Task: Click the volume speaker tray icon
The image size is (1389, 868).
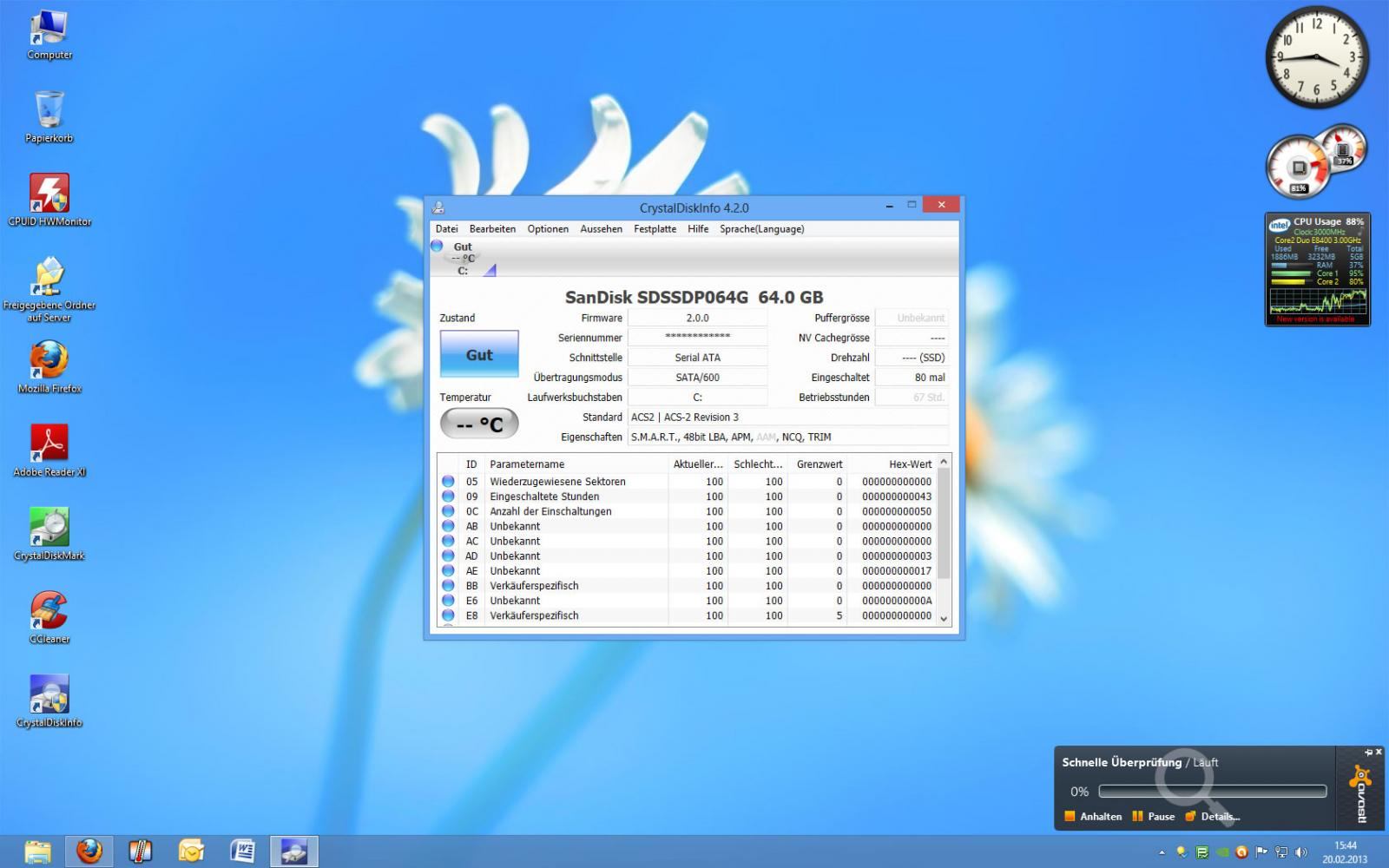Action: (x=1301, y=852)
